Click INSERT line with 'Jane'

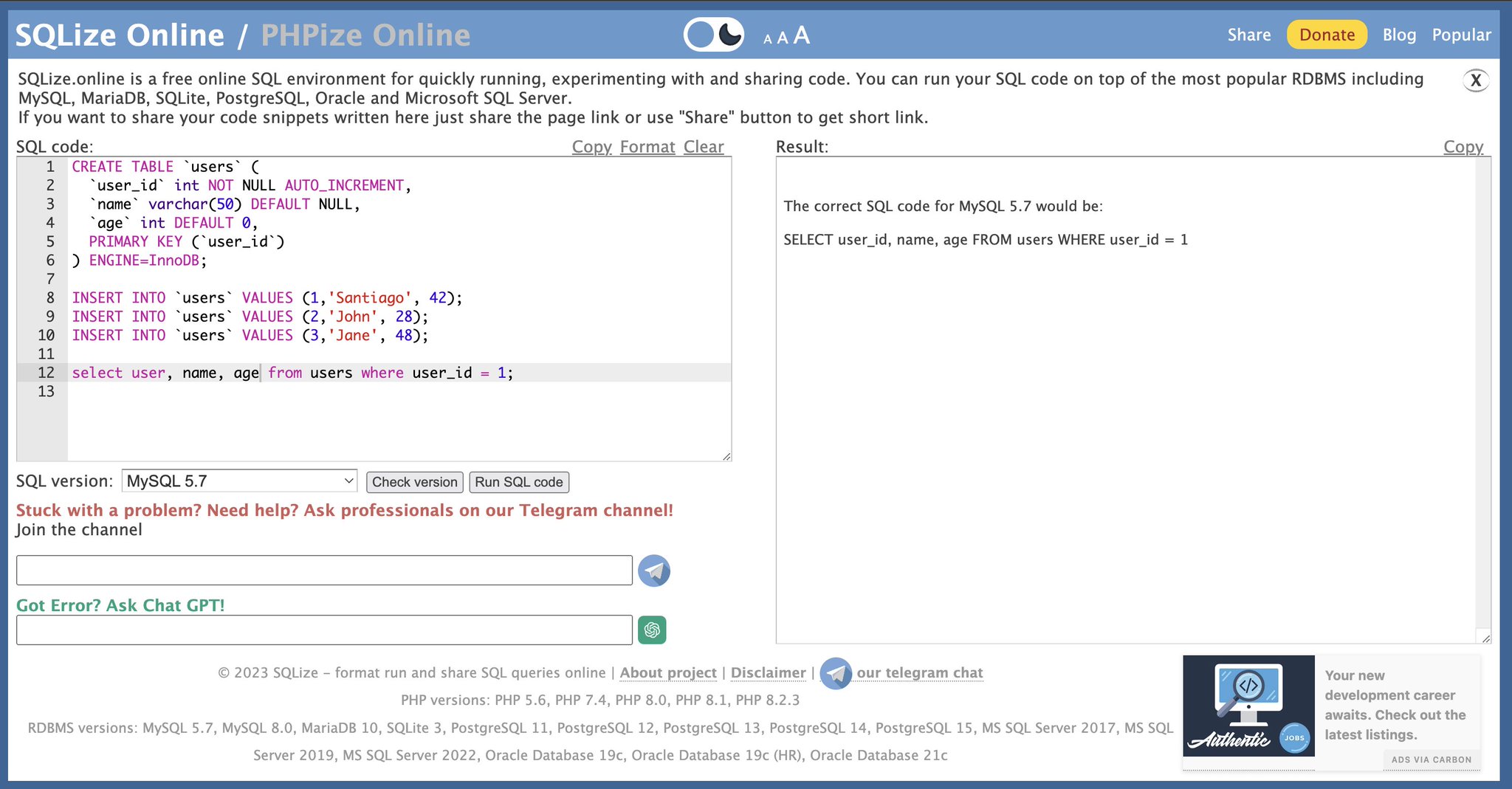250,336
